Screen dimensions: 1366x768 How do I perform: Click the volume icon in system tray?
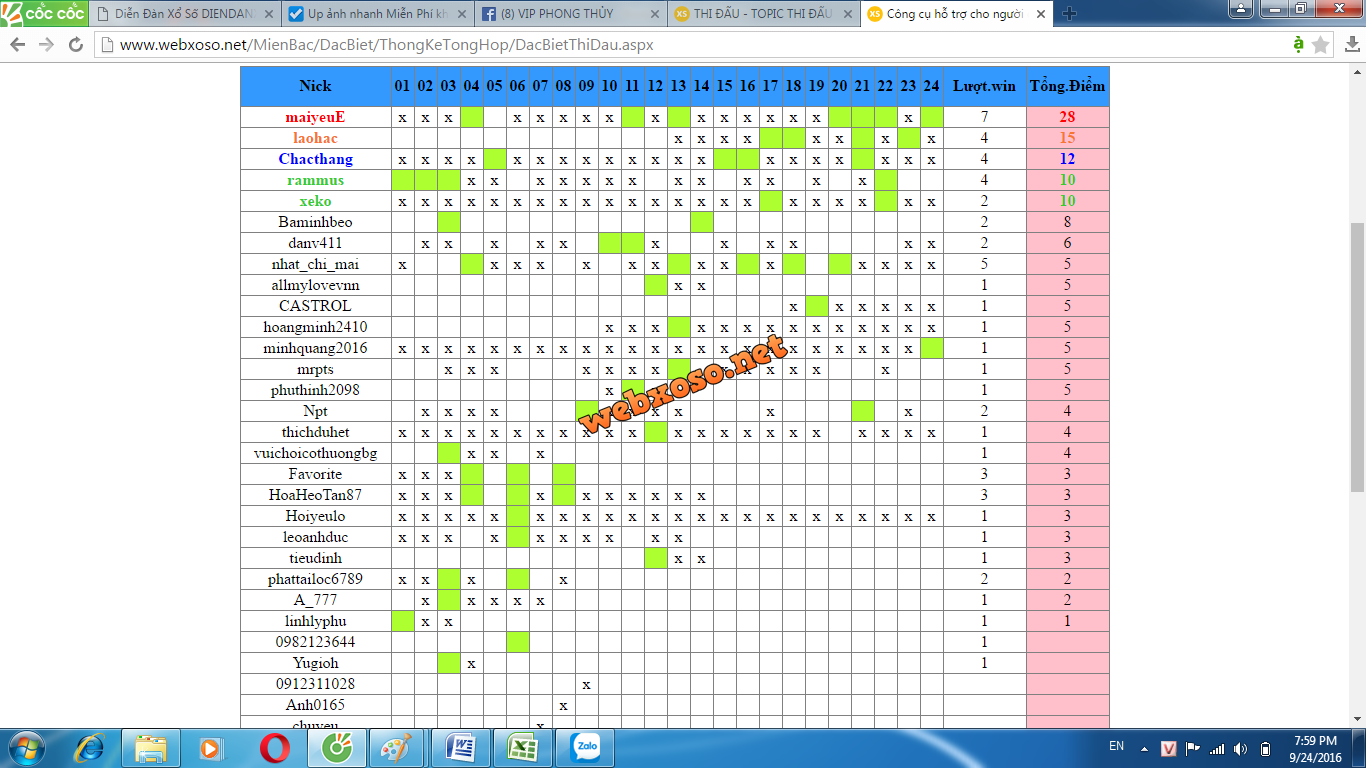[x=1241, y=748]
